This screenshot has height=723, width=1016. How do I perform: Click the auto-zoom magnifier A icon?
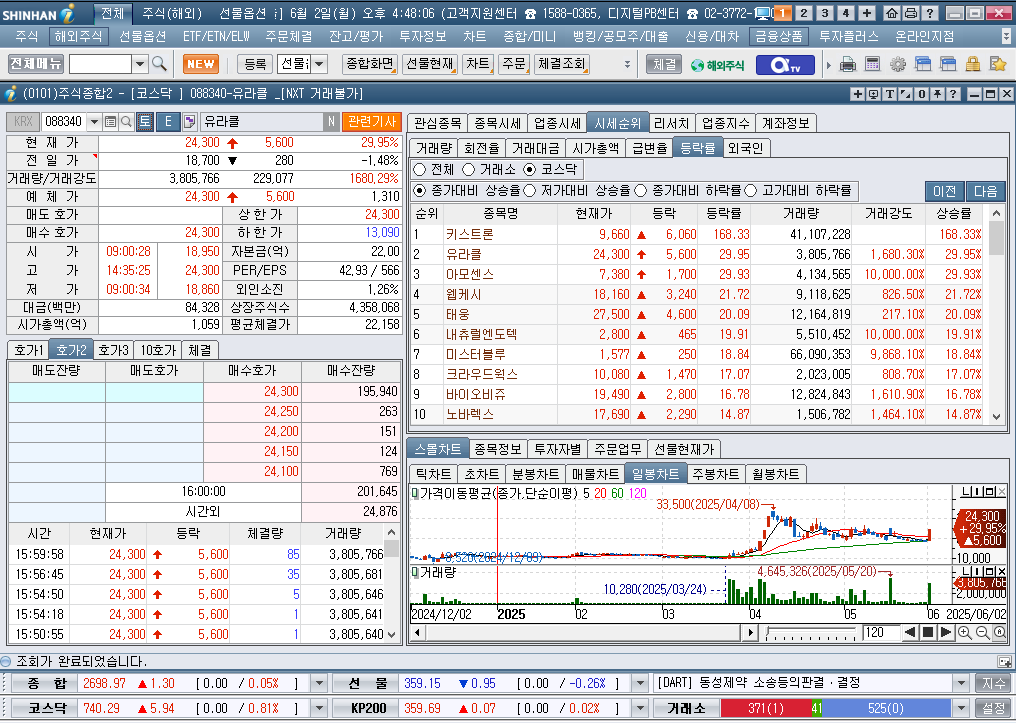pyautogui.click(x=1000, y=632)
